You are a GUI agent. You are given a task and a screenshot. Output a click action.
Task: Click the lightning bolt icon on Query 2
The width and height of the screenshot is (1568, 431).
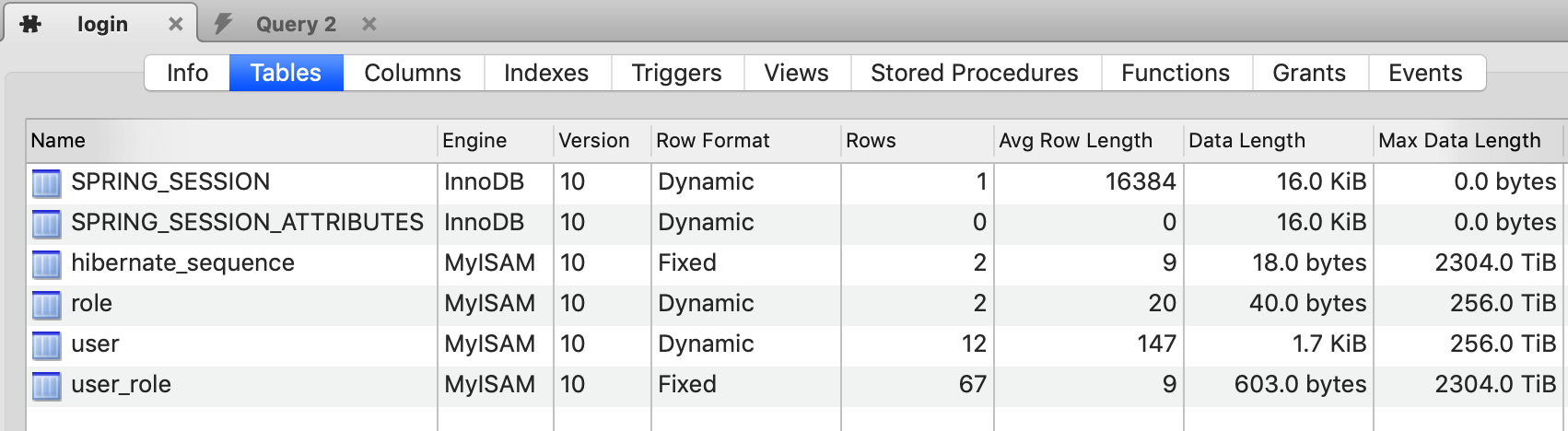coord(223,24)
